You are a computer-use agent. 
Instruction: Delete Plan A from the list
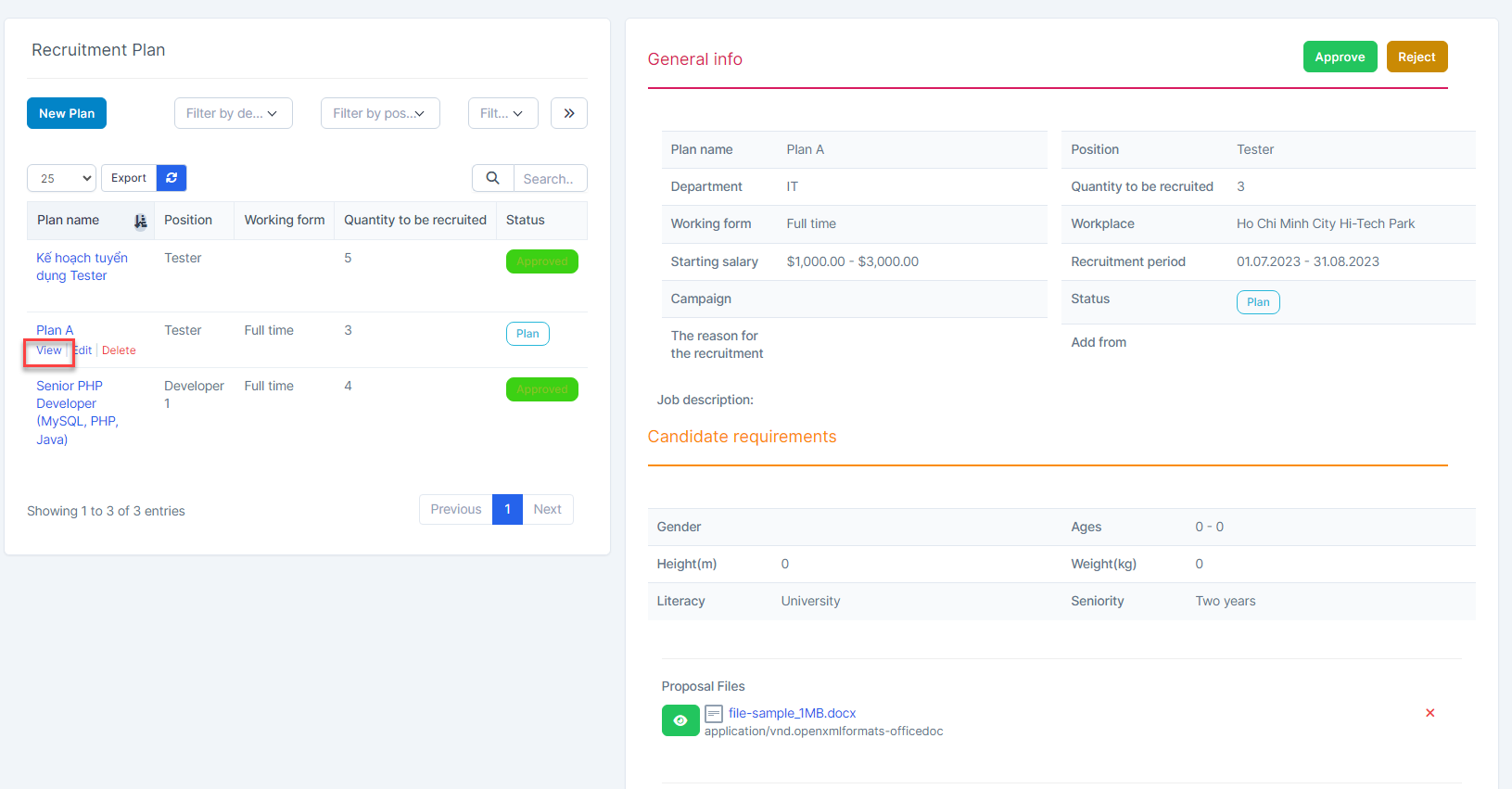[x=119, y=350]
